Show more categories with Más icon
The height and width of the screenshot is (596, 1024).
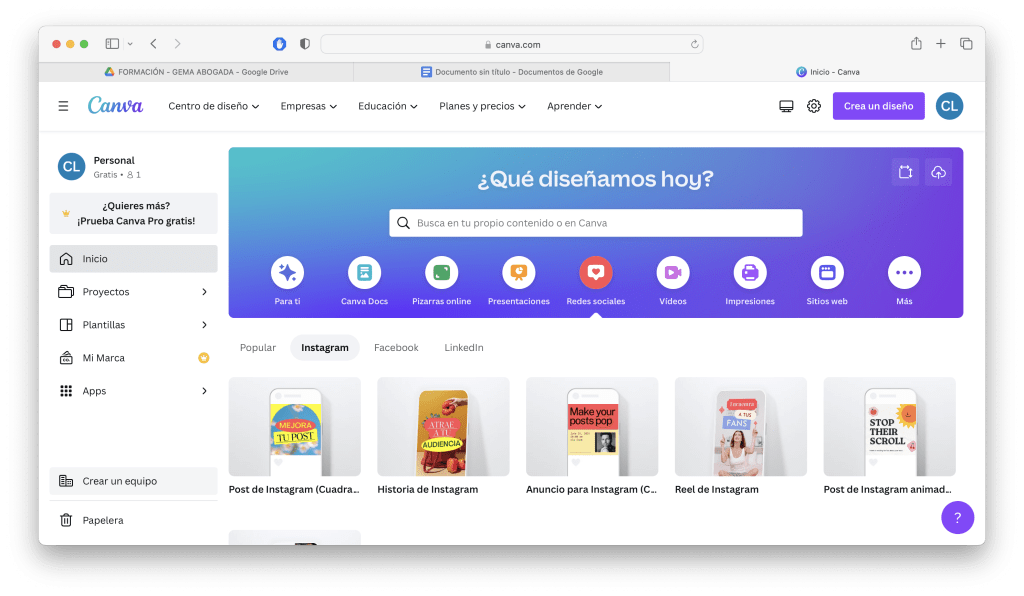tap(904, 273)
